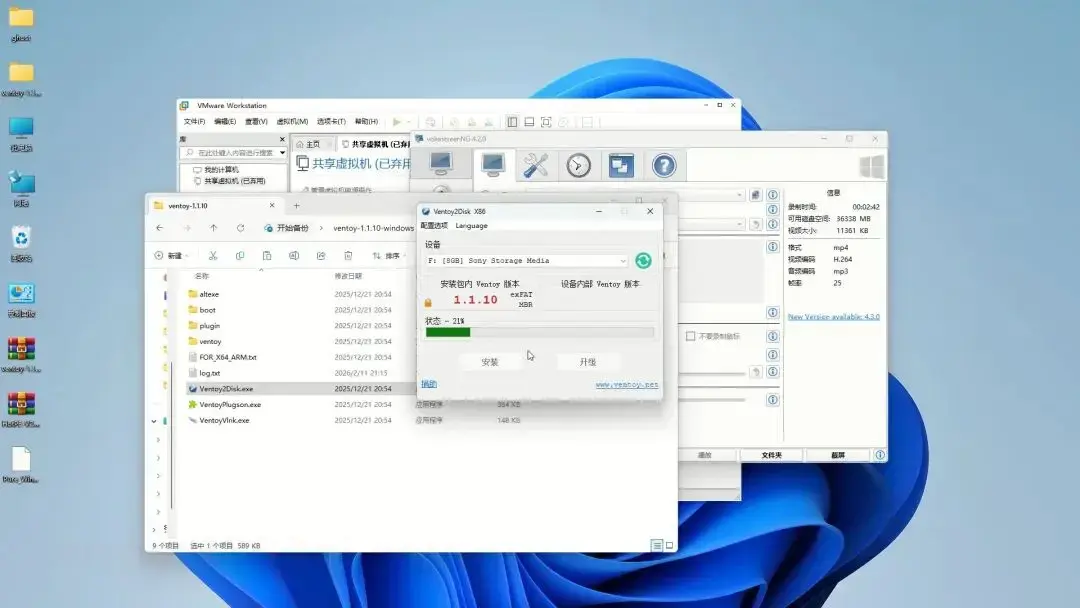Click the Ventoy installation progress bar
Screen dimensions: 1080x608
coord(540,332)
